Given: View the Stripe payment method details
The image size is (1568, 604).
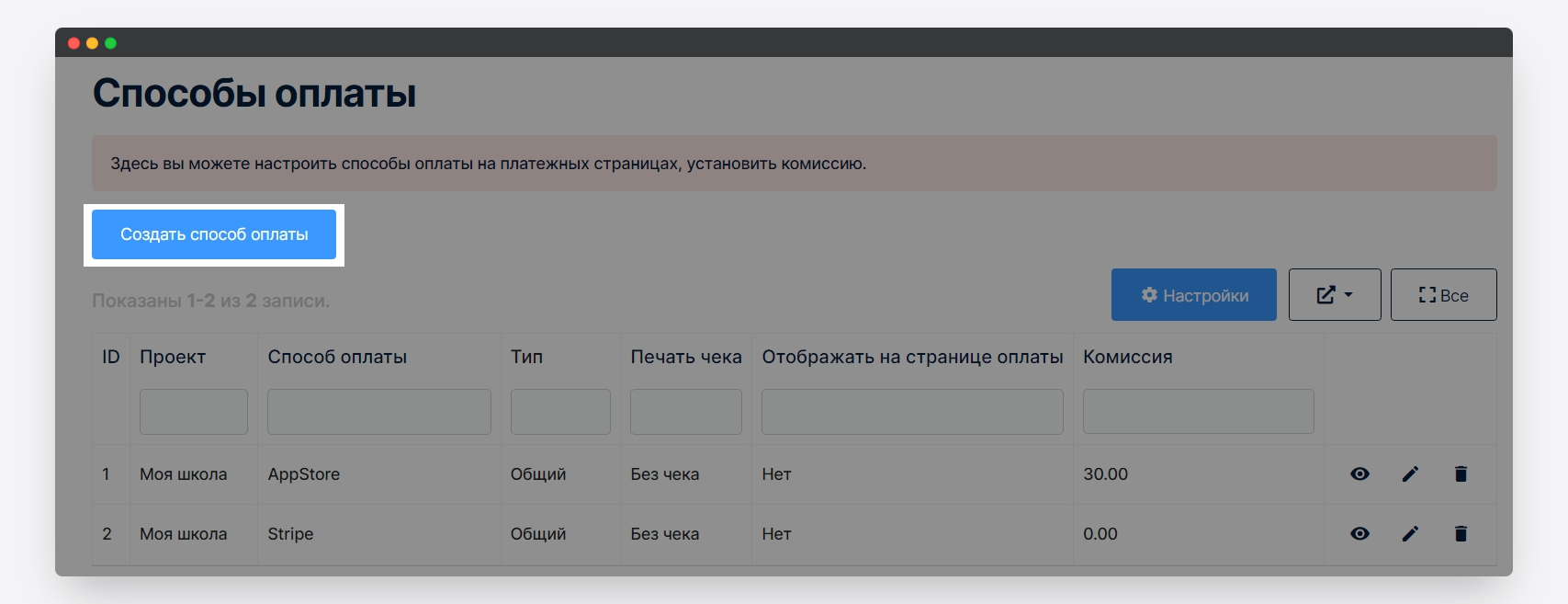Looking at the screenshot, I should [1359, 534].
